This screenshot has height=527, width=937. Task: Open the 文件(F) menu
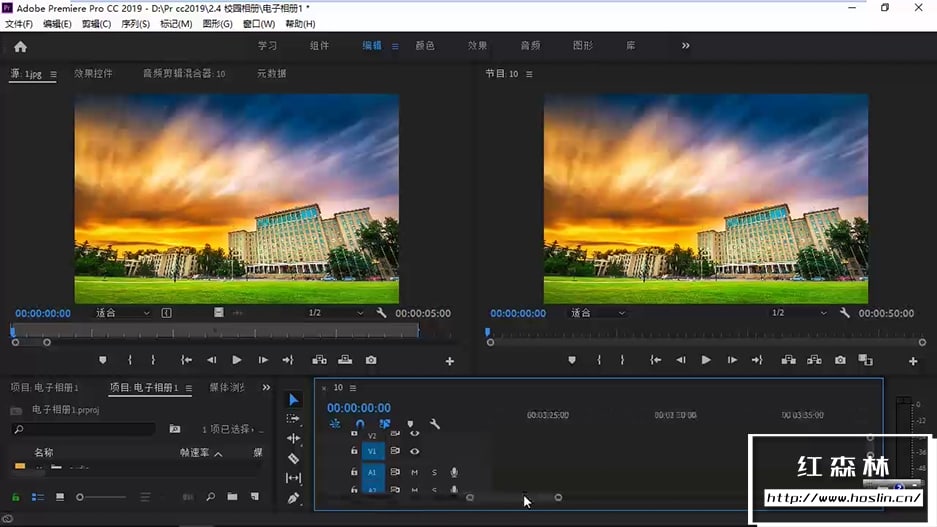pyautogui.click(x=19, y=24)
